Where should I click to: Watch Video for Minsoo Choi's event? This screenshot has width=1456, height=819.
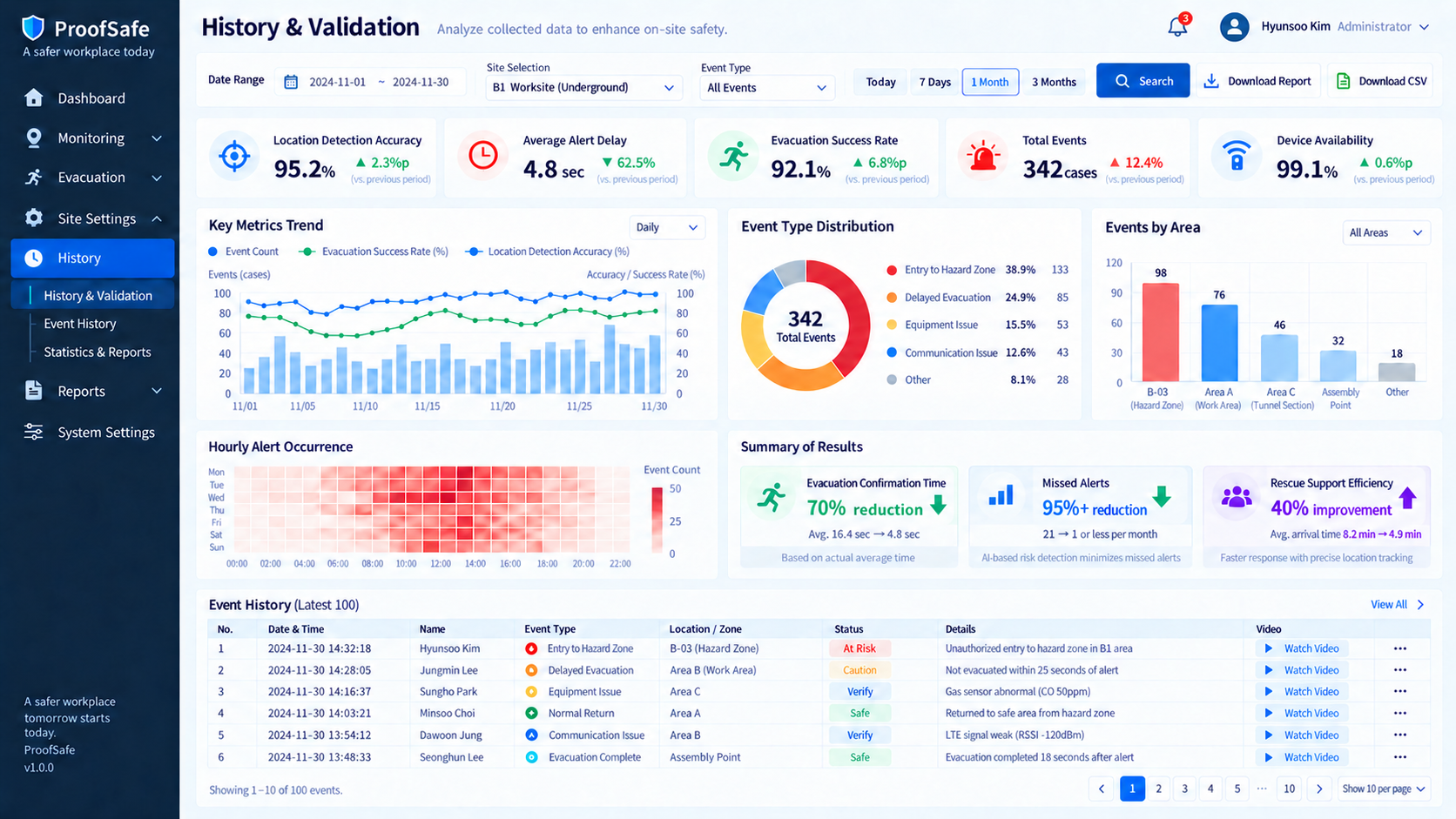[1303, 713]
